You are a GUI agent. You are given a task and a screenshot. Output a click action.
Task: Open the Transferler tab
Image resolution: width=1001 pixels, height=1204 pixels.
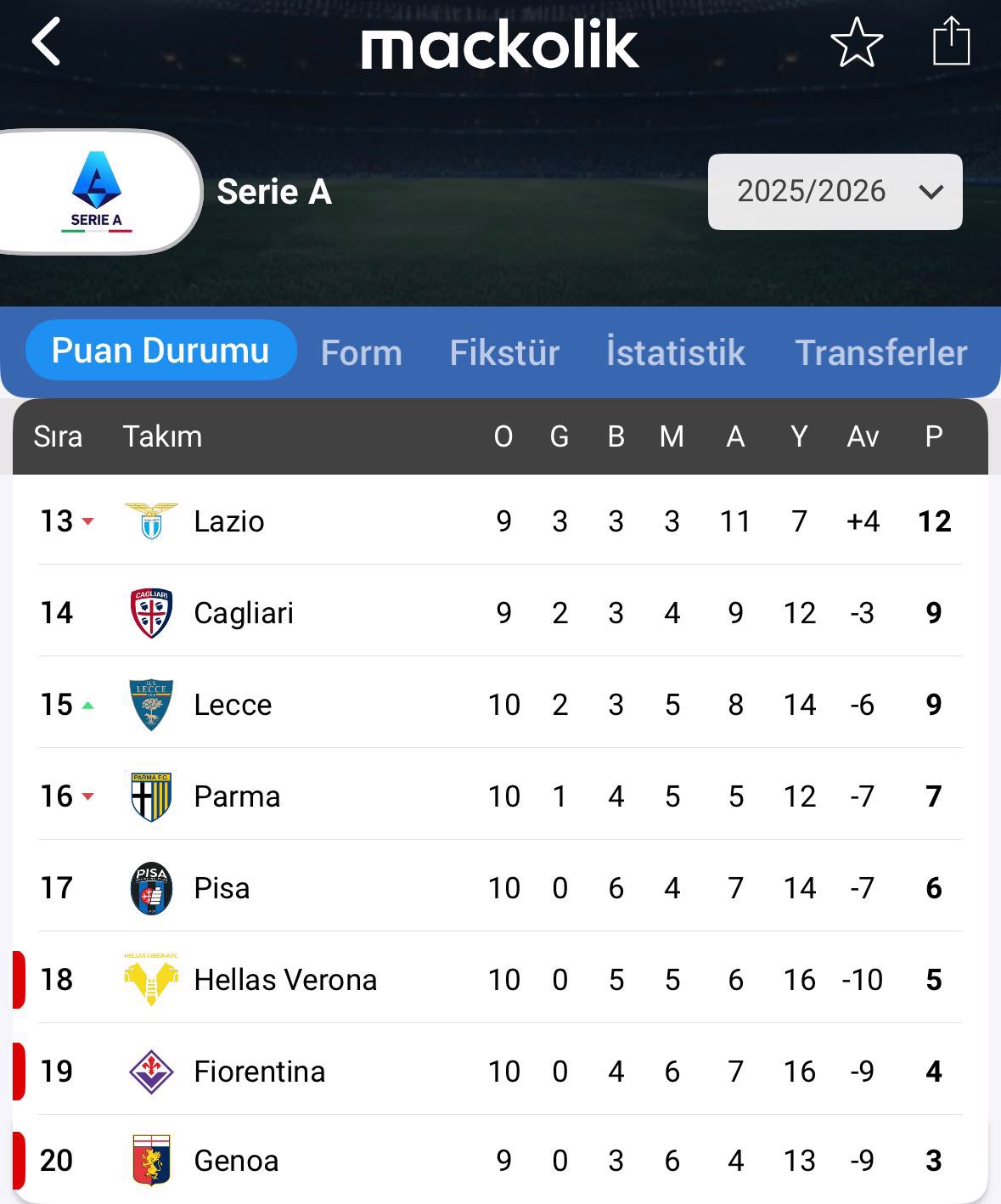coord(880,352)
